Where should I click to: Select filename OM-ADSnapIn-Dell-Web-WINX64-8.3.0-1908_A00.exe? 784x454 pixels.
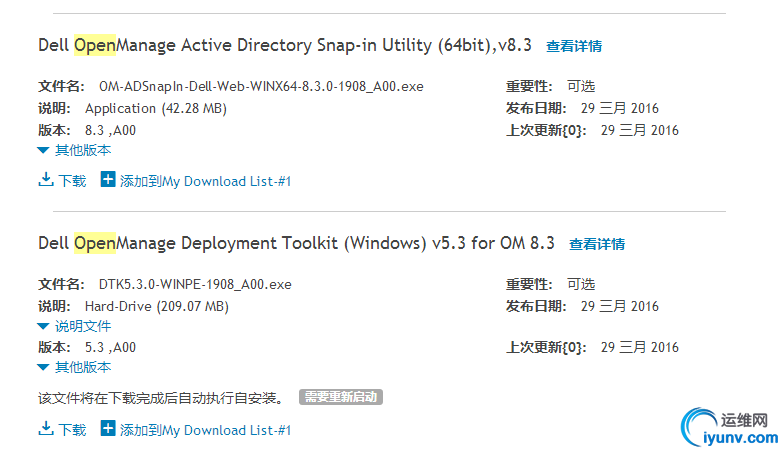(x=261, y=86)
